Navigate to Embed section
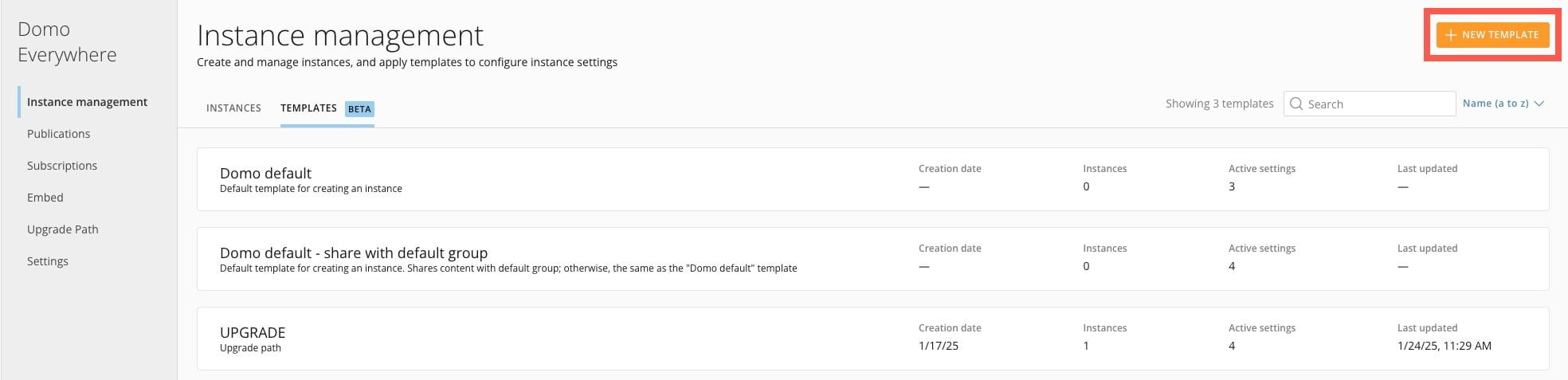 [45, 198]
